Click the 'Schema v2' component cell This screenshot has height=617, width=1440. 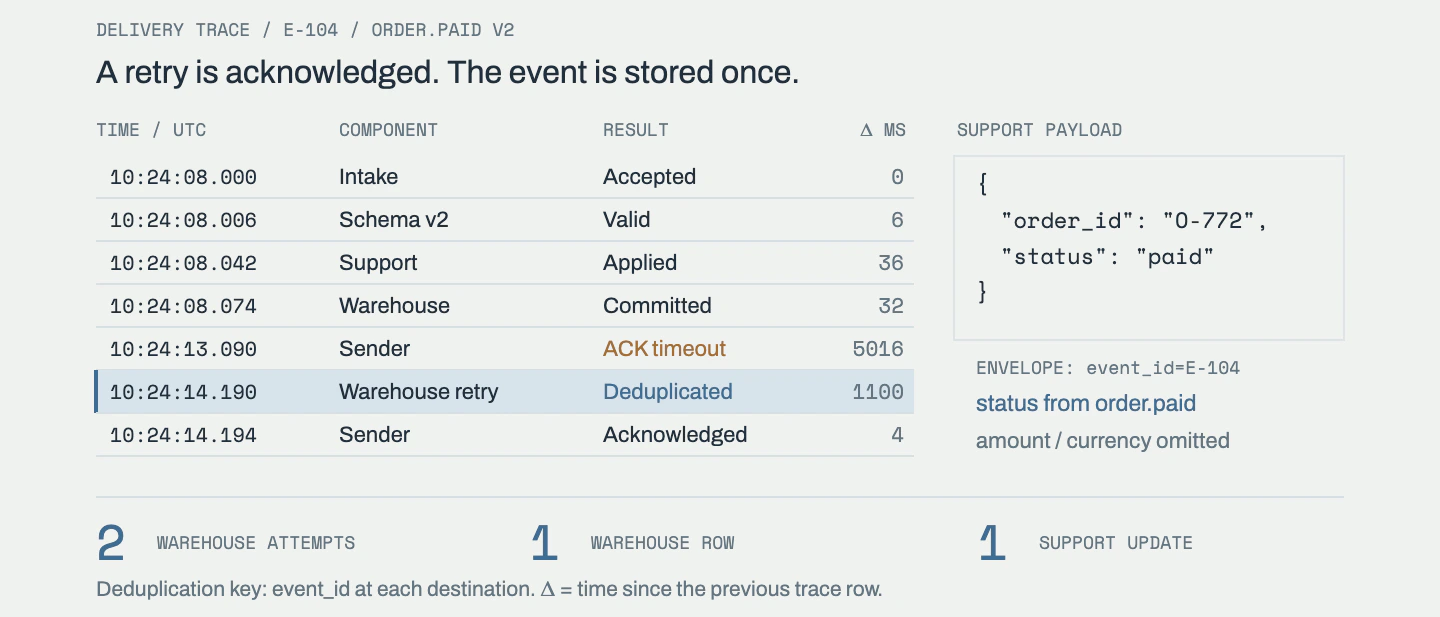394,220
